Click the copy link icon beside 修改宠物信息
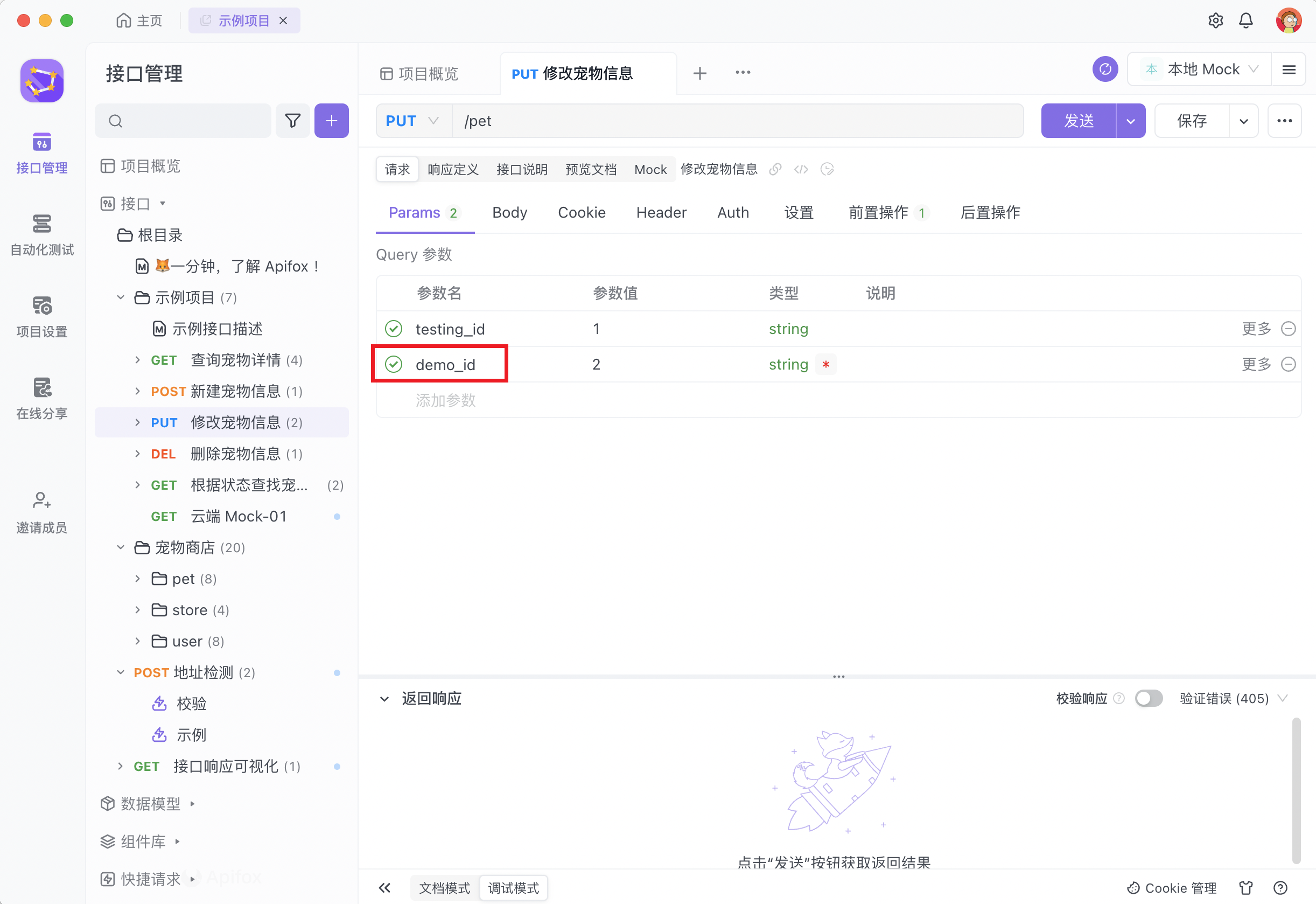Viewport: 1316px width, 904px height. [x=775, y=169]
